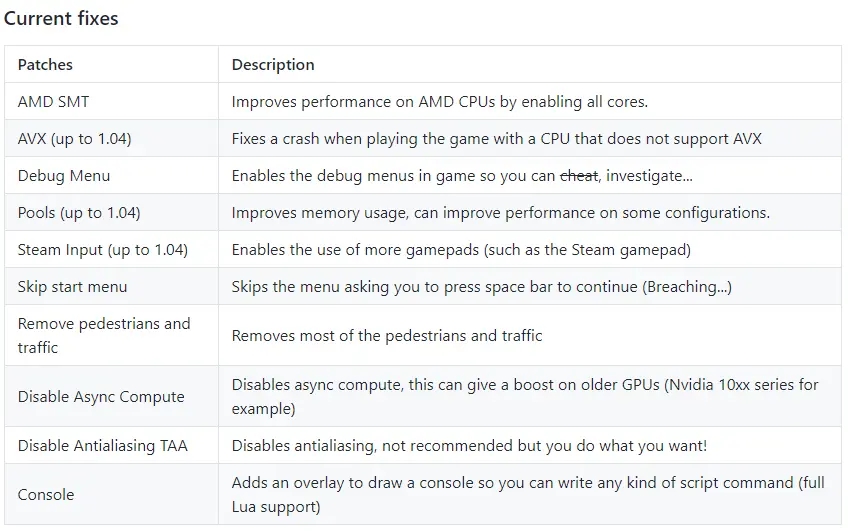This screenshot has height=531, width=849.
Task: Click the "AVX (up to 1.04)" cell
Action: point(74,138)
